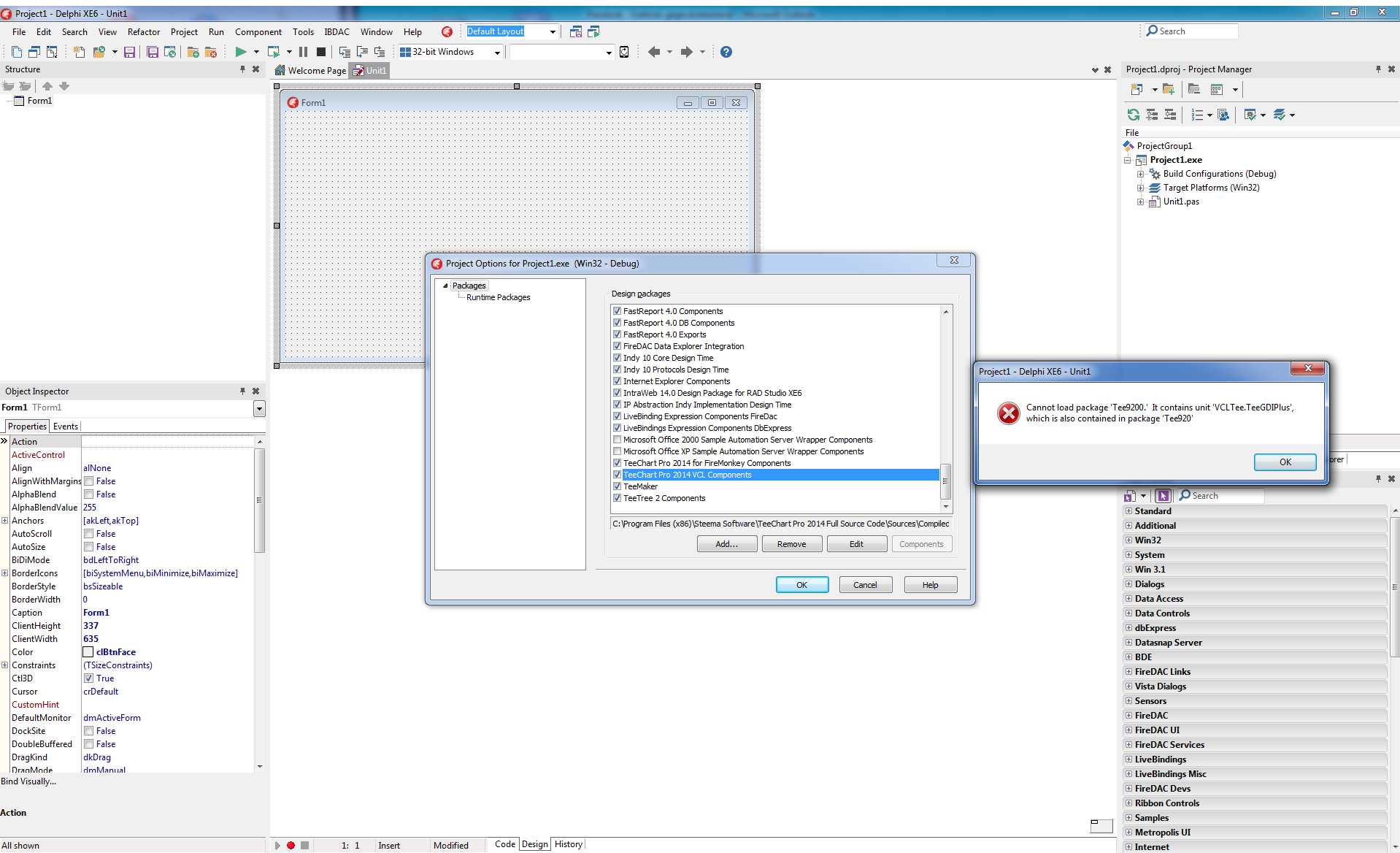Screen dimensions: 1400x853
Task: Toggle TeeMaker package checkbox
Action: (617, 486)
